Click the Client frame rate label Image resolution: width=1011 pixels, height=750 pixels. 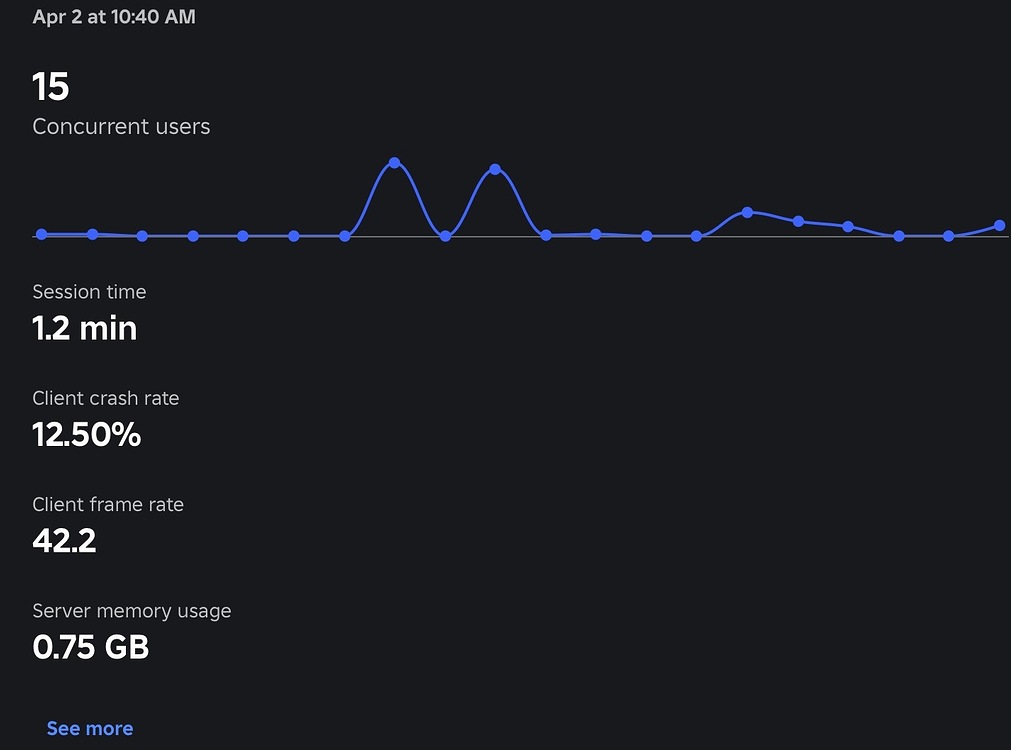click(x=108, y=504)
